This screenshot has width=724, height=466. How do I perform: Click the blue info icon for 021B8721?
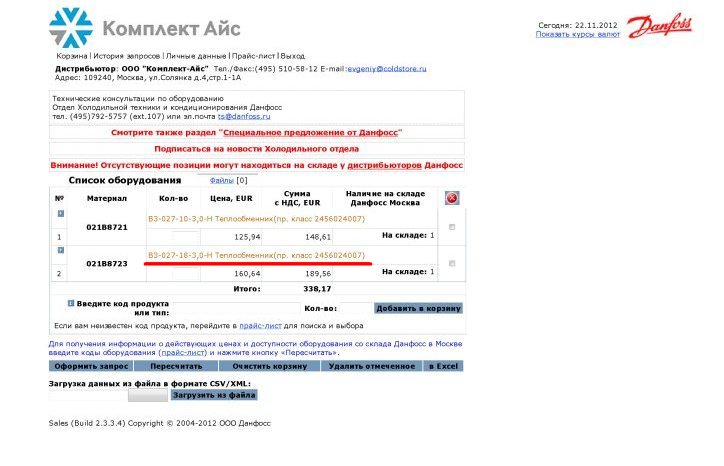(x=60, y=213)
